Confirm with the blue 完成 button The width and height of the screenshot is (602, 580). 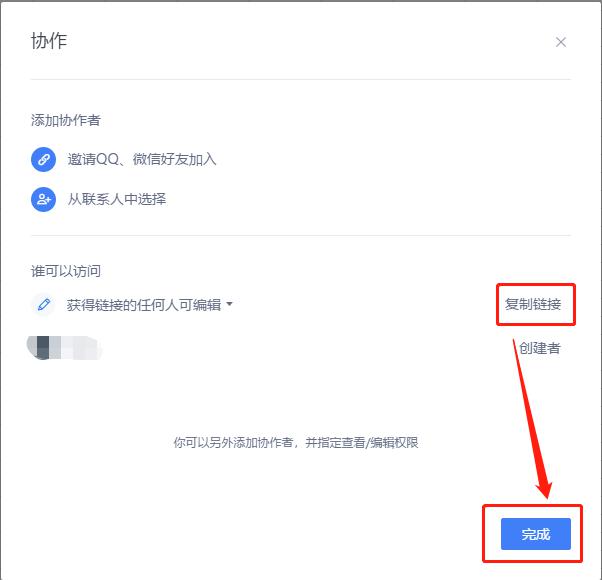(x=536, y=534)
